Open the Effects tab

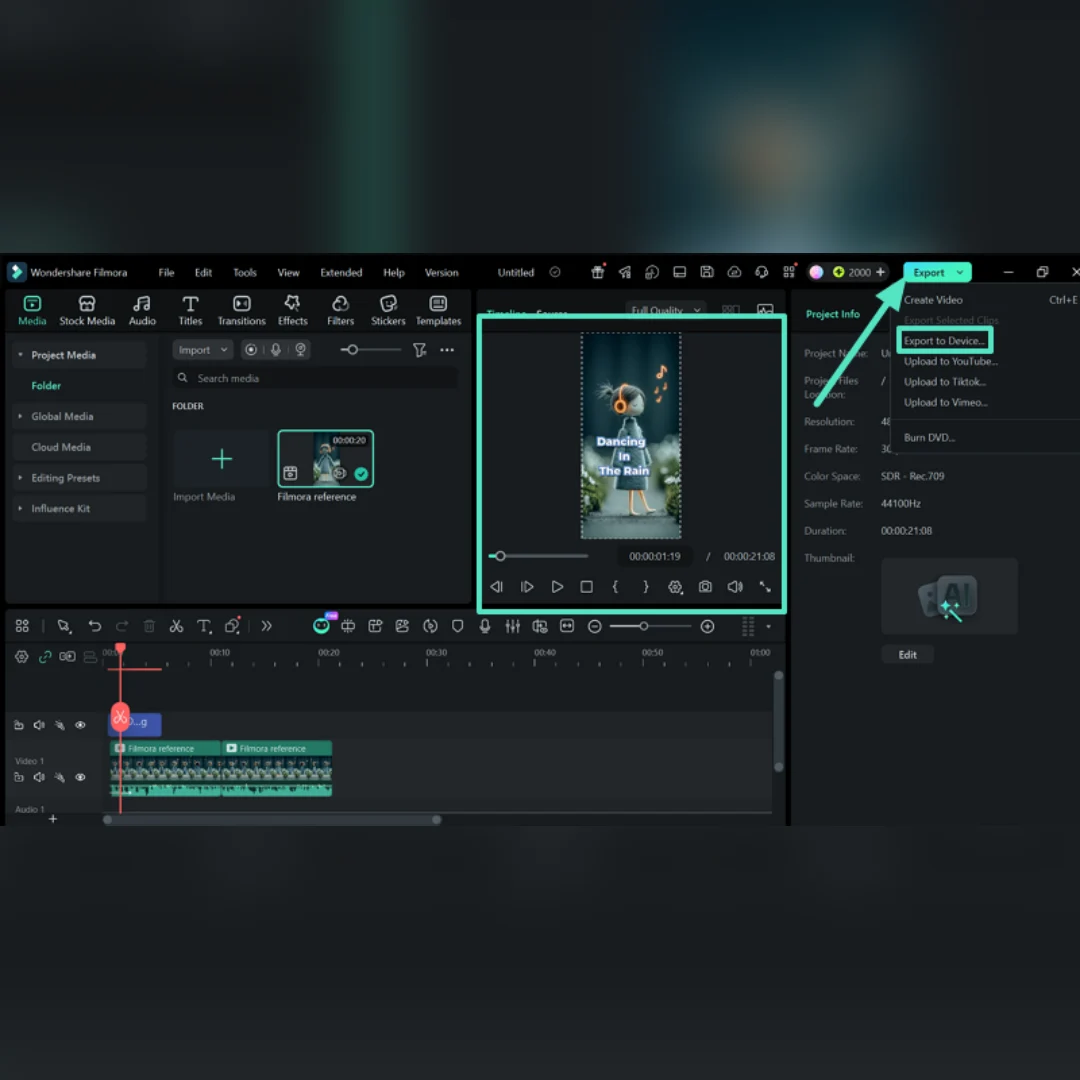(x=292, y=310)
